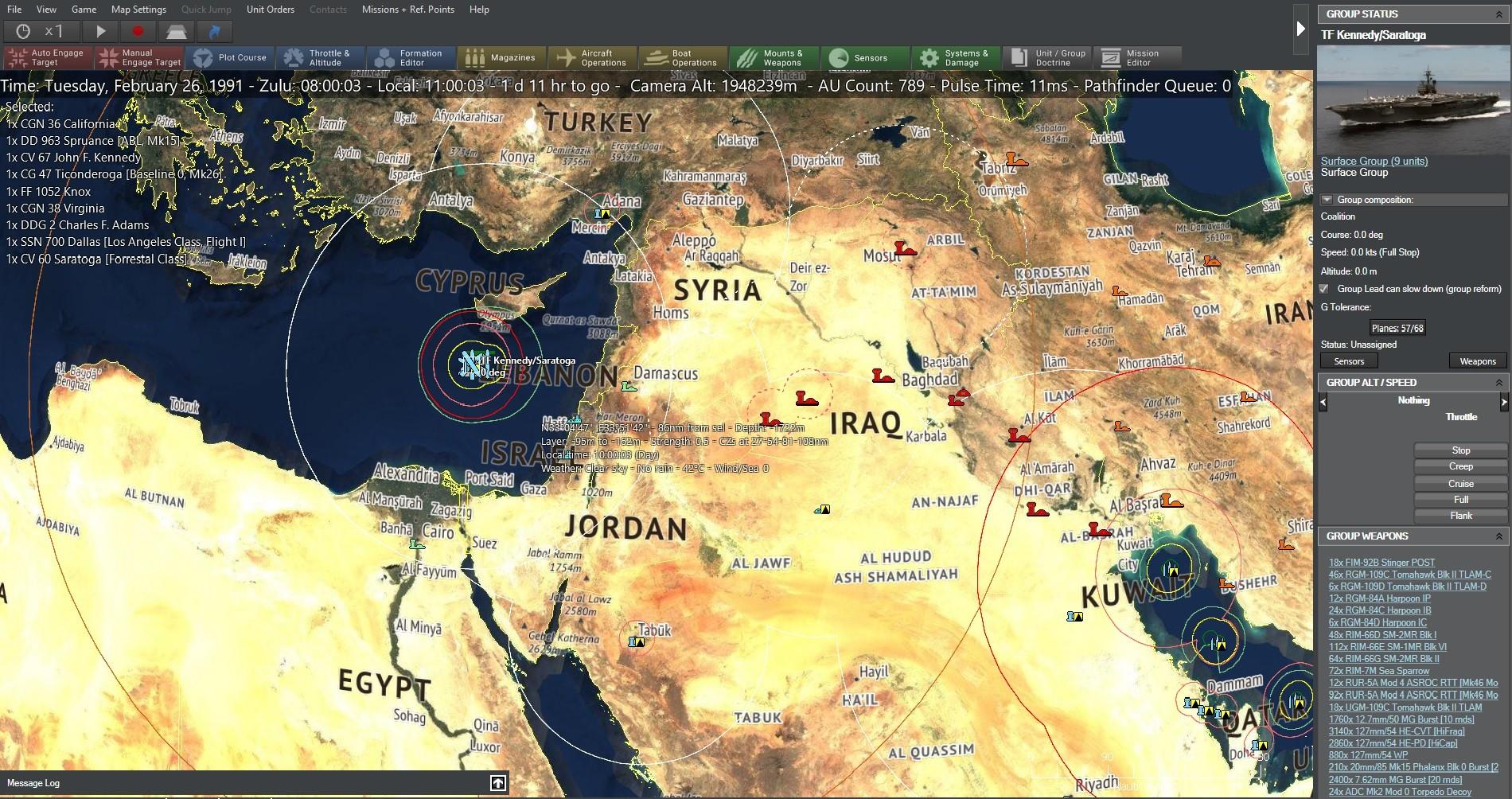Switch group info to Sensors view
Image resolution: width=1512 pixels, height=799 pixels.
pos(1349,361)
